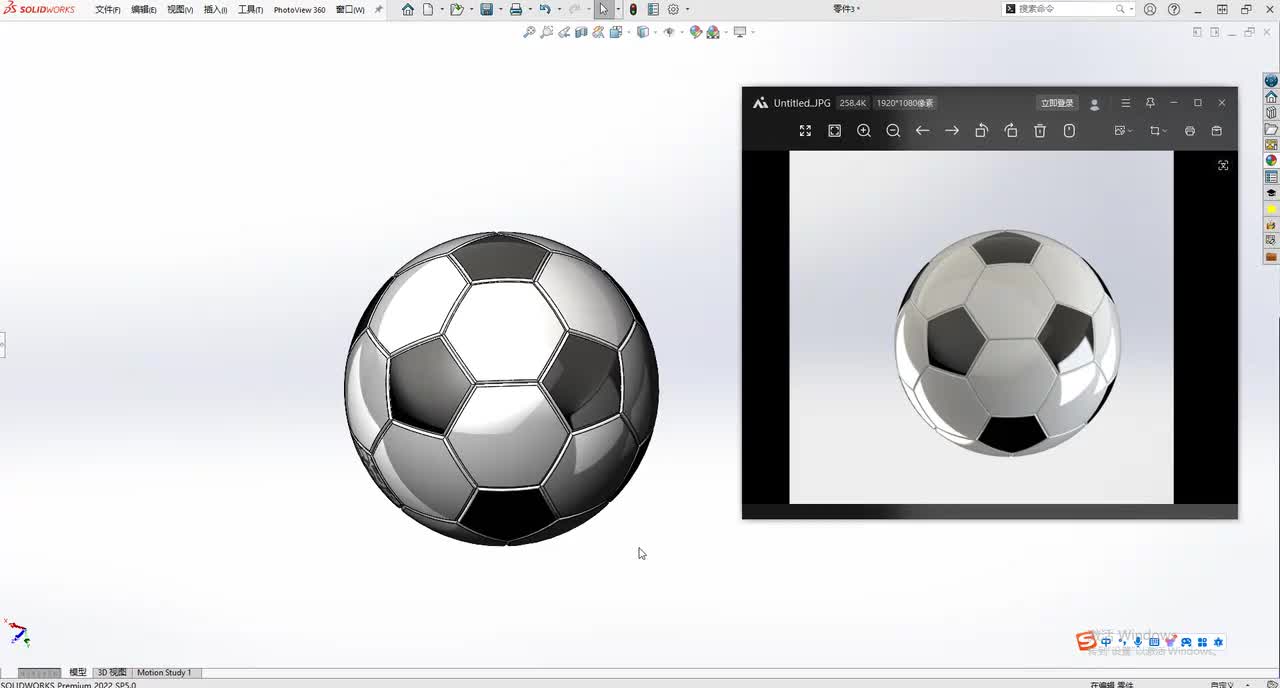This screenshot has height=688, width=1280.
Task: Open the 文件 (File) menu
Action: (x=108, y=10)
